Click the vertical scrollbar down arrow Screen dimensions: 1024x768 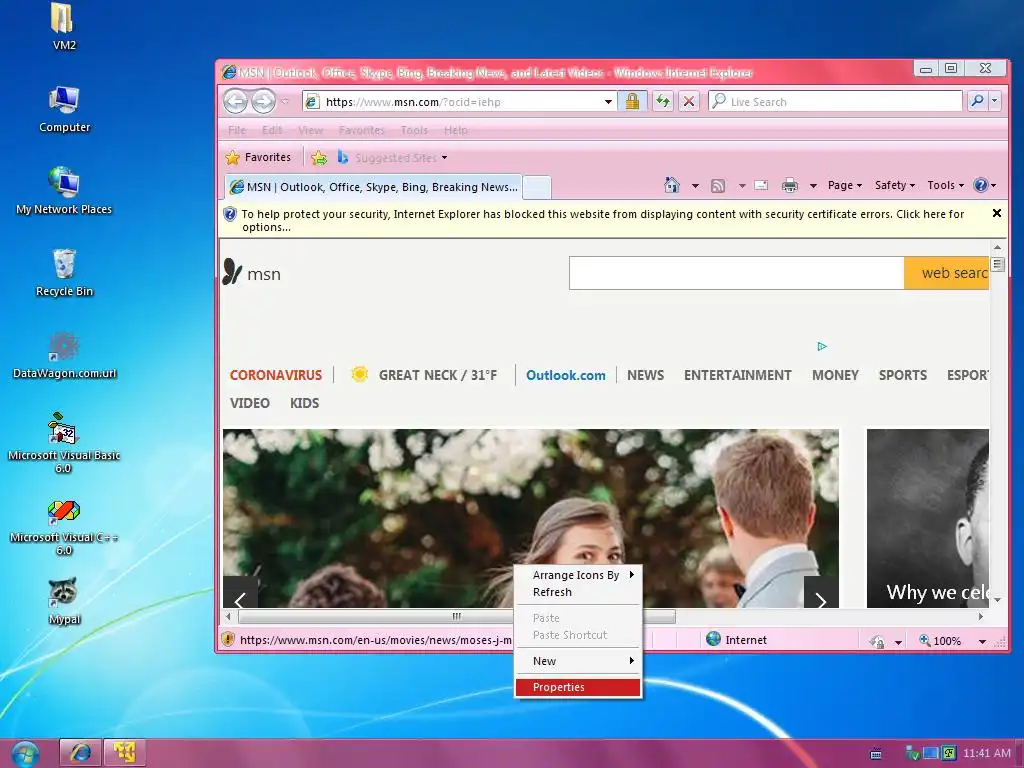[x=997, y=599]
